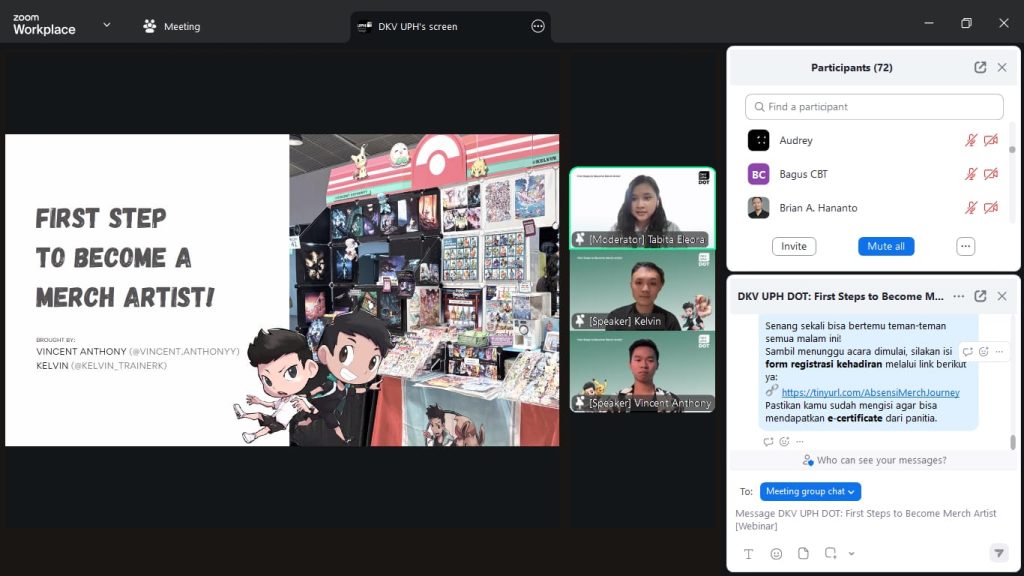
Task: Open the Meeting group chat recipient dropdown
Action: 810,491
